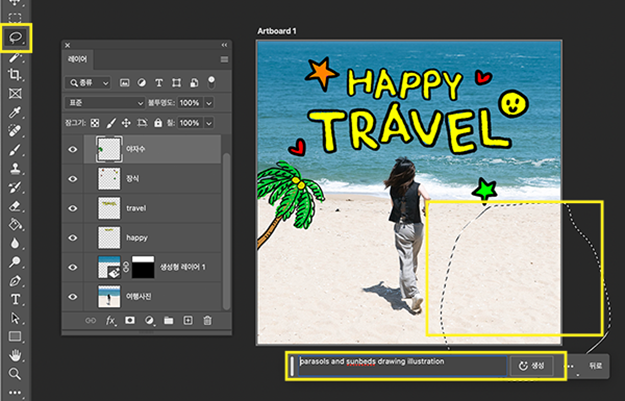Click the delete layer trash icon
The image size is (625, 401).
pos(207,320)
